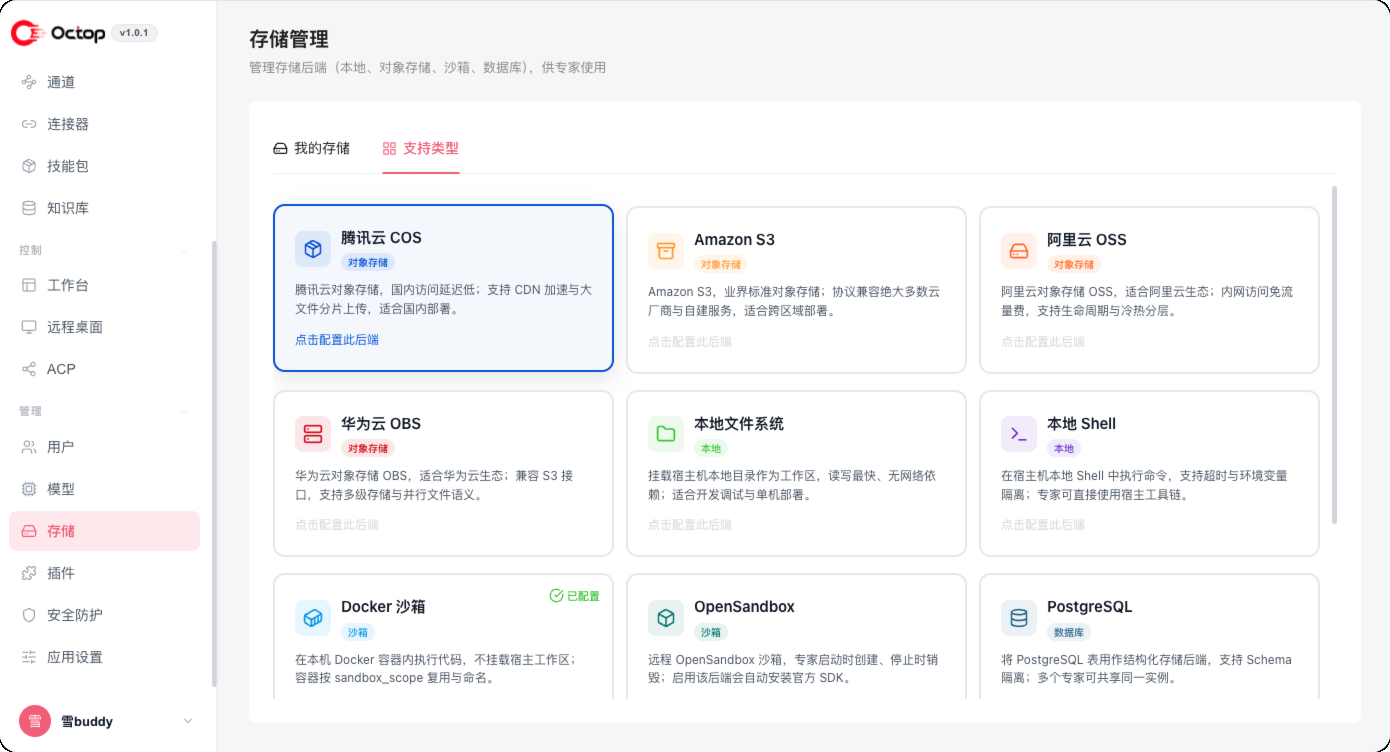Click the 雪buddy user avatar
This screenshot has width=1390, height=752.
click(35, 721)
